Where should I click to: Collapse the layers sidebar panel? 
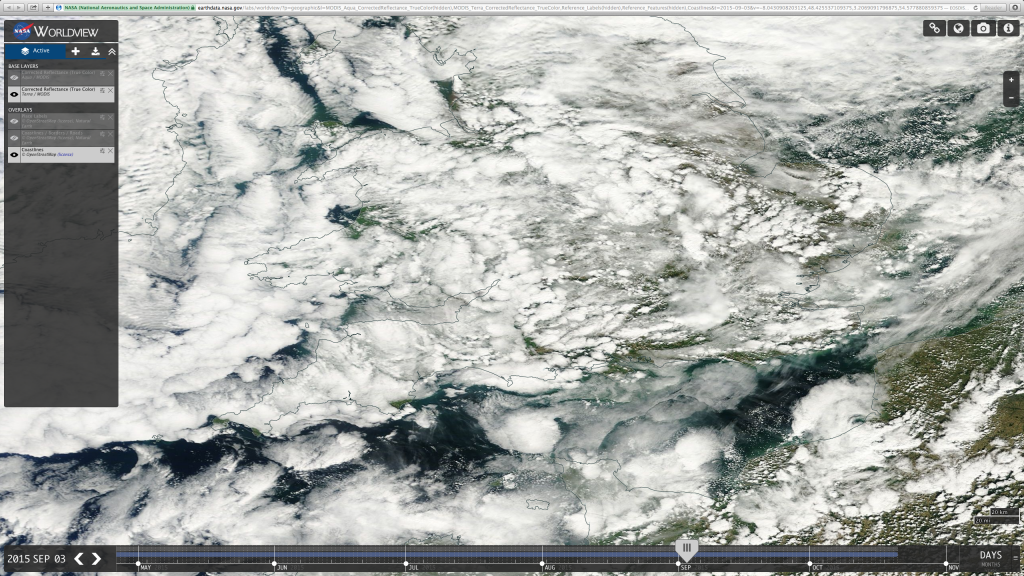click(112, 51)
